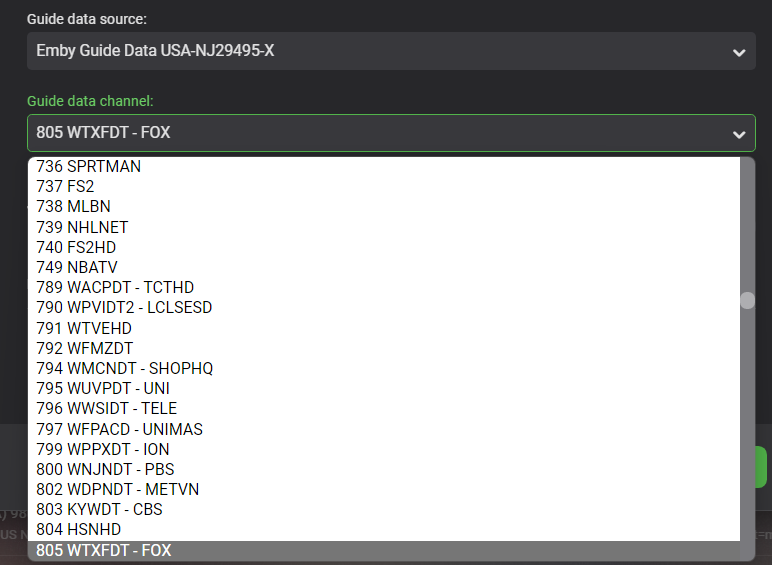Image resolution: width=772 pixels, height=565 pixels.
Task: Choose 796 WWSIDT - TELE
Action: click(x=384, y=408)
